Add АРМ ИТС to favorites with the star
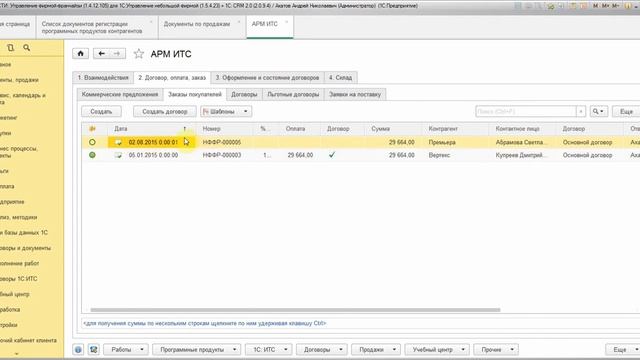 point(139,53)
